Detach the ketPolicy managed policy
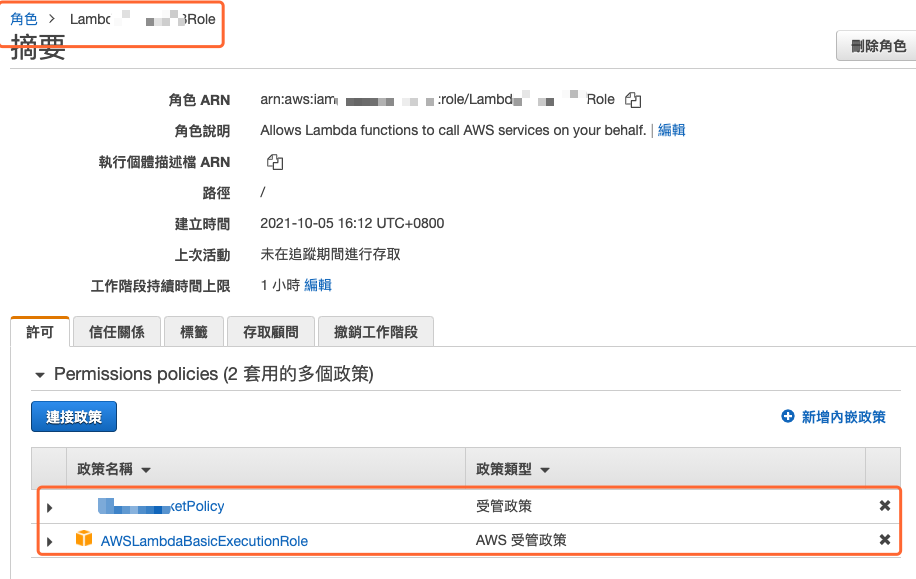This screenshot has height=579, width=916. (x=884, y=505)
